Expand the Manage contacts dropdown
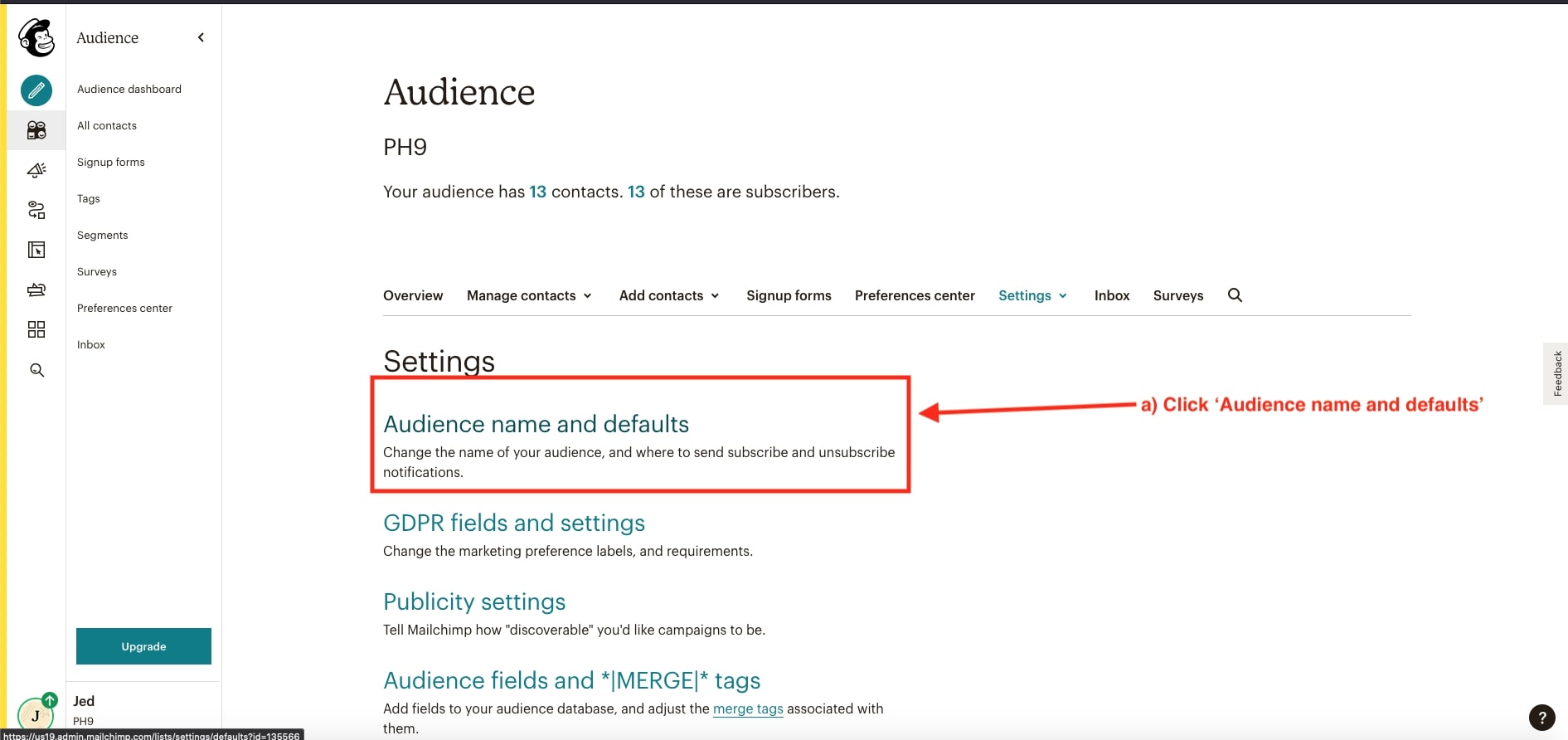This screenshot has width=1568, height=740. pos(529,295)
